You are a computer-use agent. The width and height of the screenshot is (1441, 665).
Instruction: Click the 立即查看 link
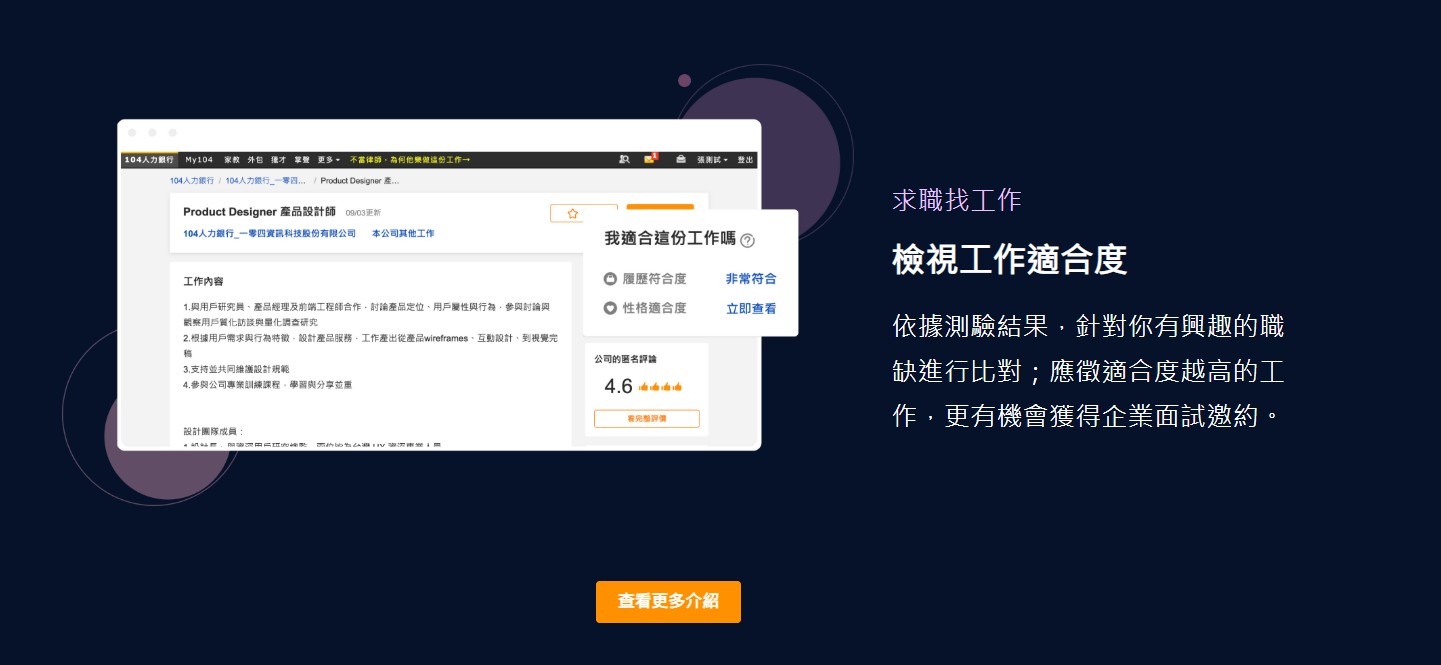pyautogui.click(x=751, y=308)
